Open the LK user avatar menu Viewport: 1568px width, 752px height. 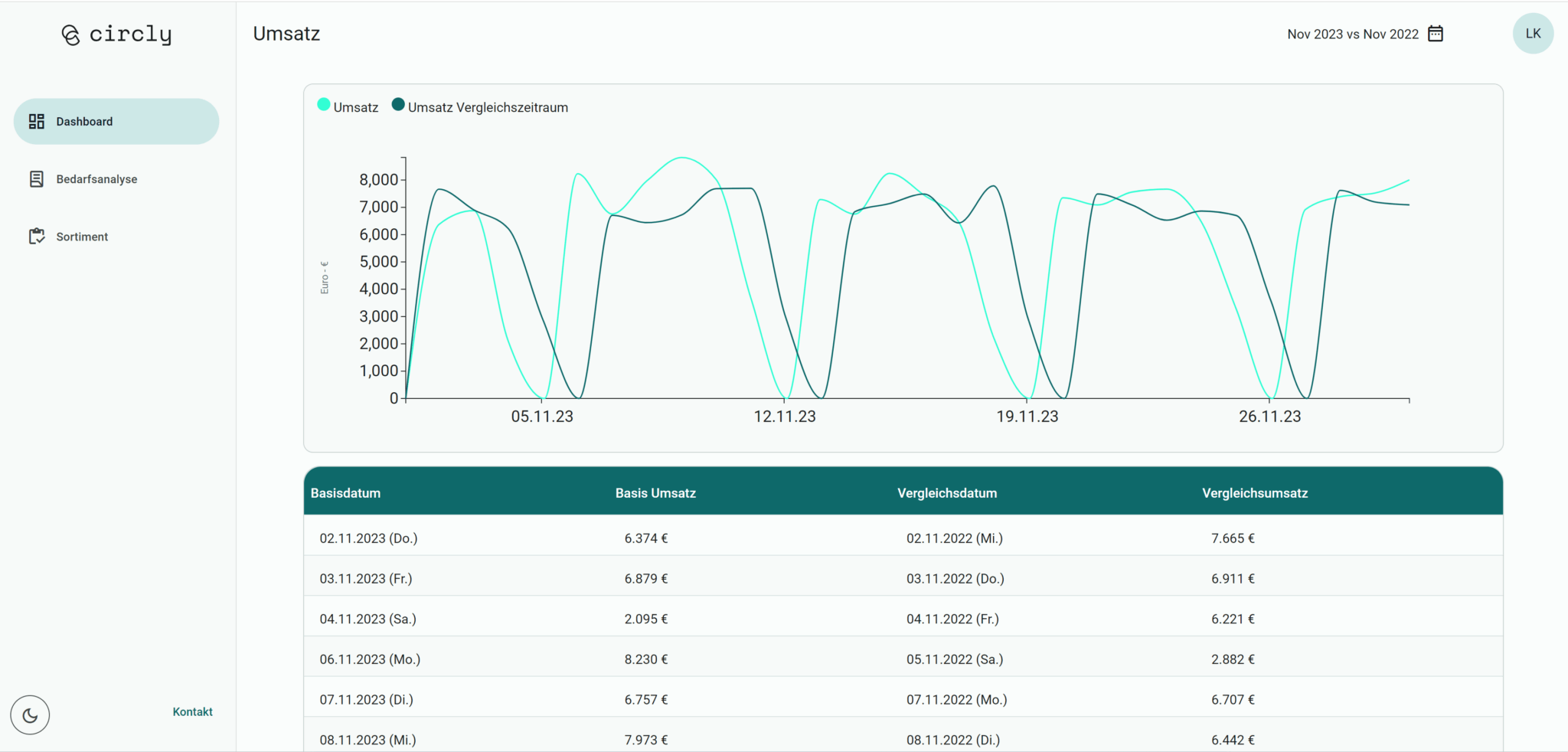[1532, 34]
